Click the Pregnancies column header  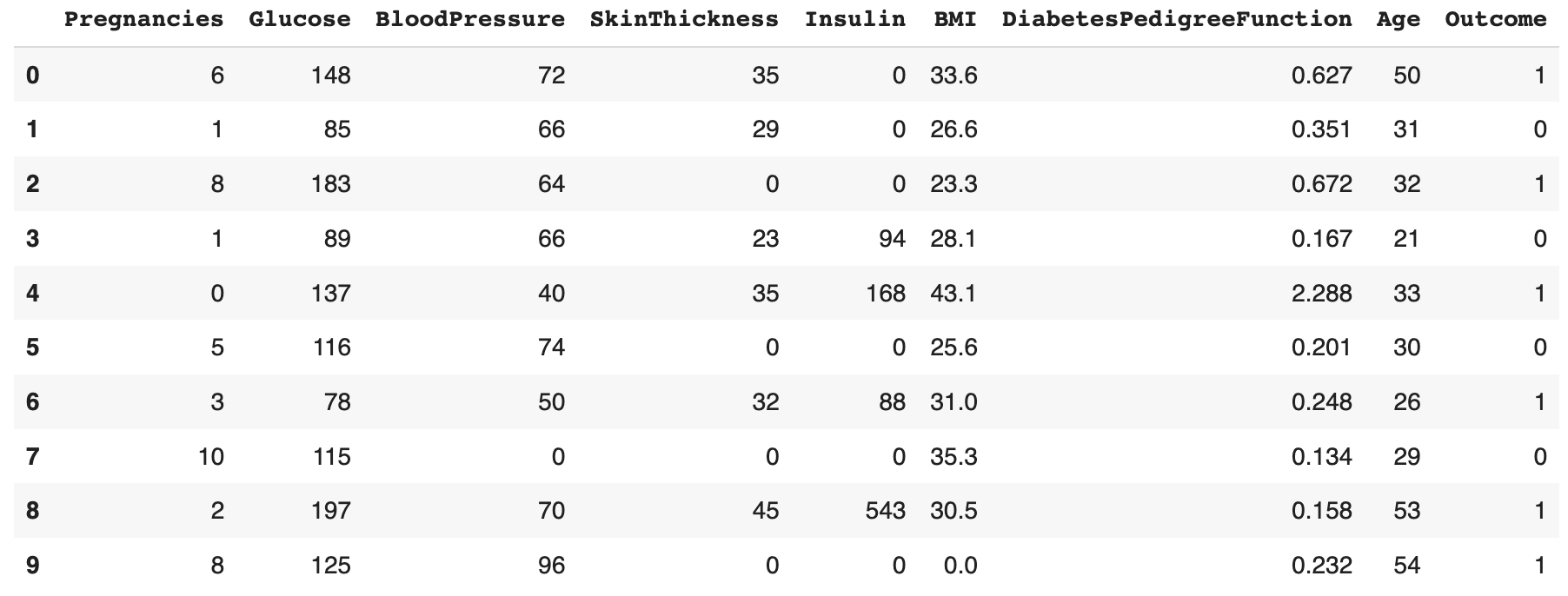click(x=143, y=19)
